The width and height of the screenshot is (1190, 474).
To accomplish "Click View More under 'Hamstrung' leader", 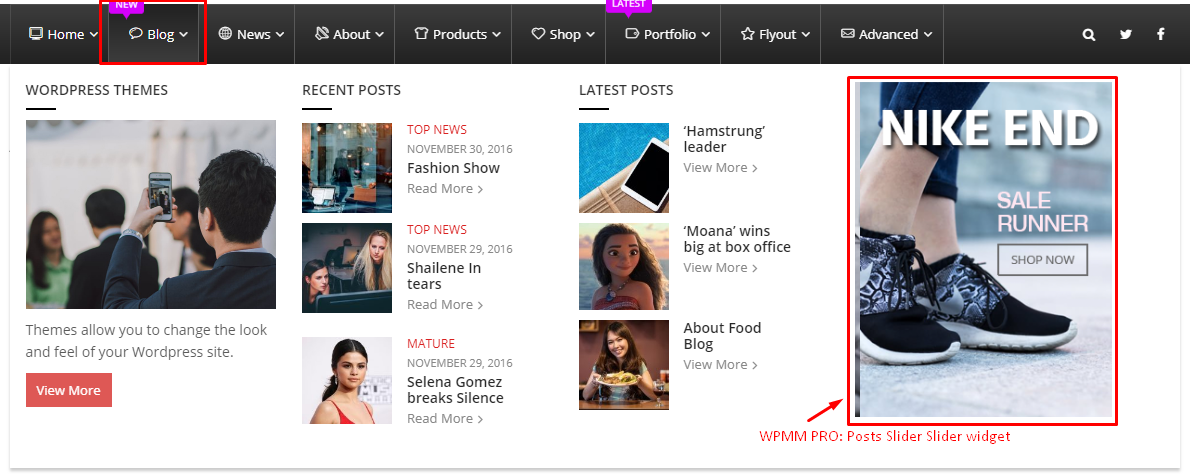I will click(x=720, y=168).
